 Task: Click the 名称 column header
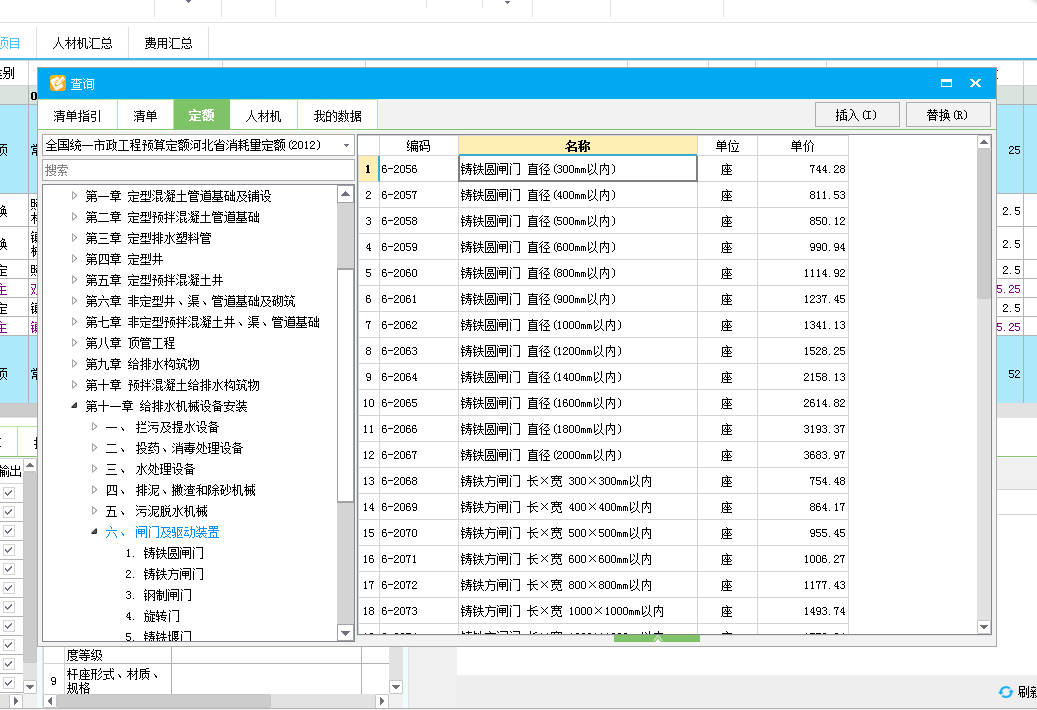[577, 145]
